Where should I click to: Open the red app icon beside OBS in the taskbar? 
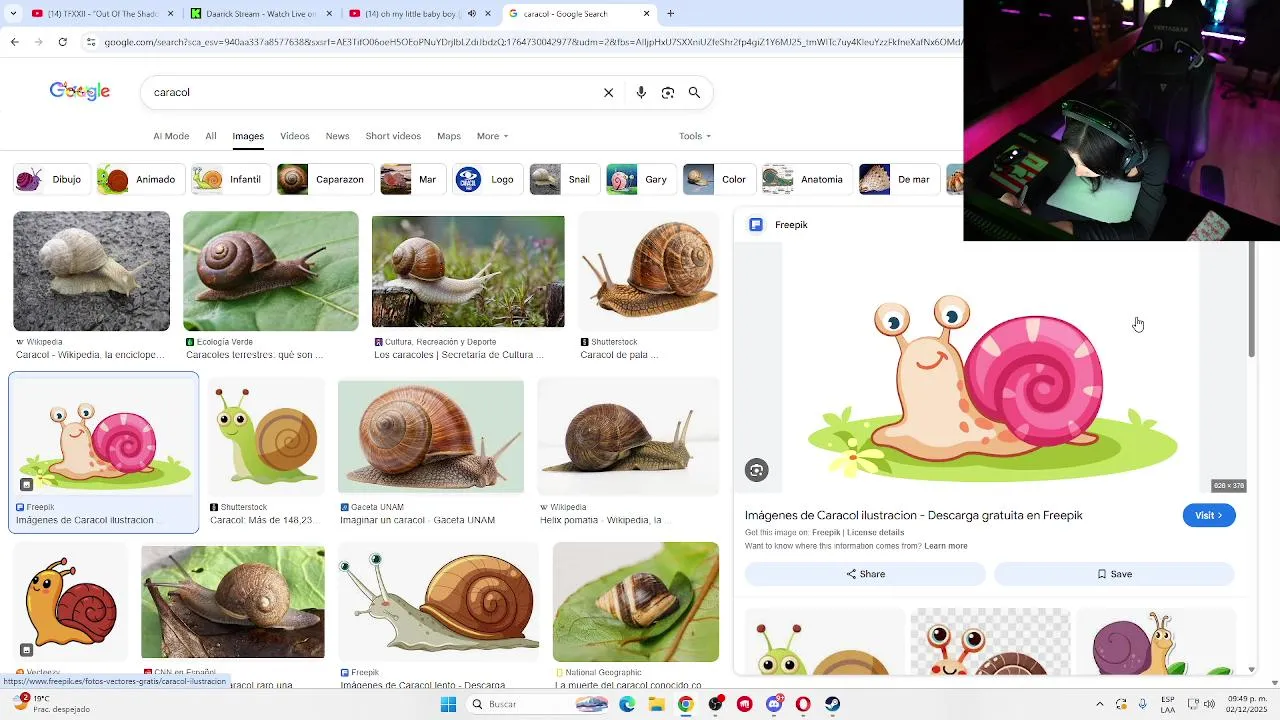744,704
